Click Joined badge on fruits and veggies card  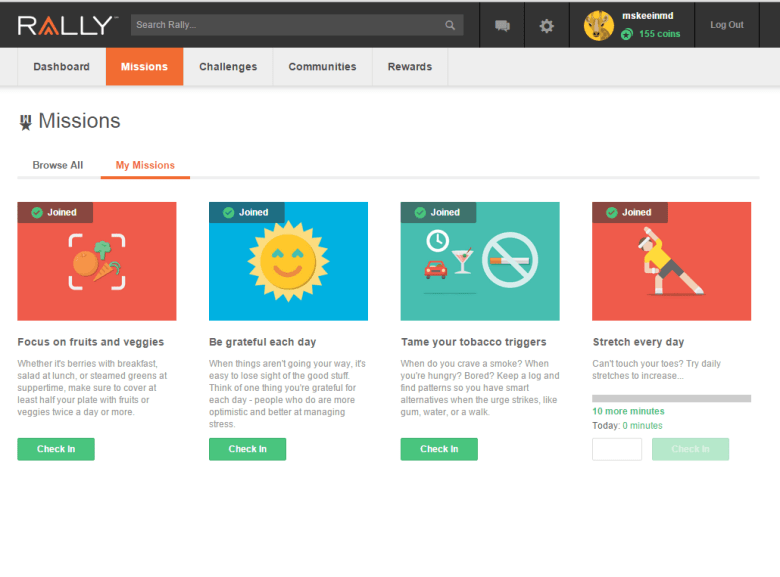point(55,212)
